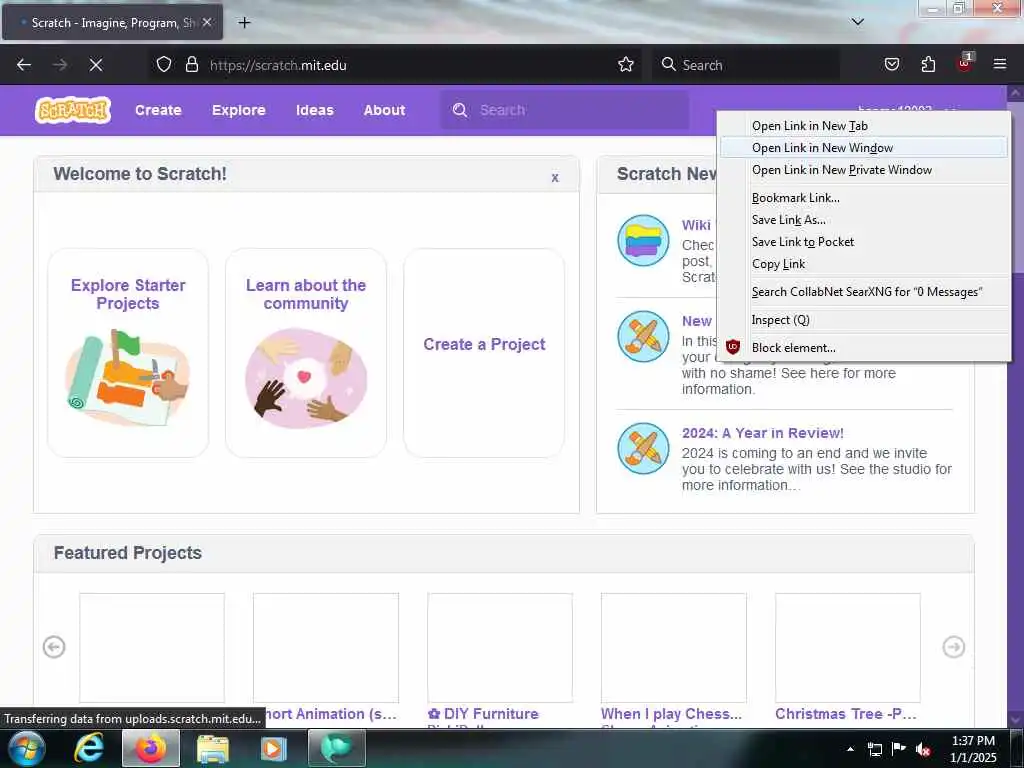Click the Action Center flag tray icon
Image resolution: width=1024 pixels, height=768 pixels.
coord(899,749)
